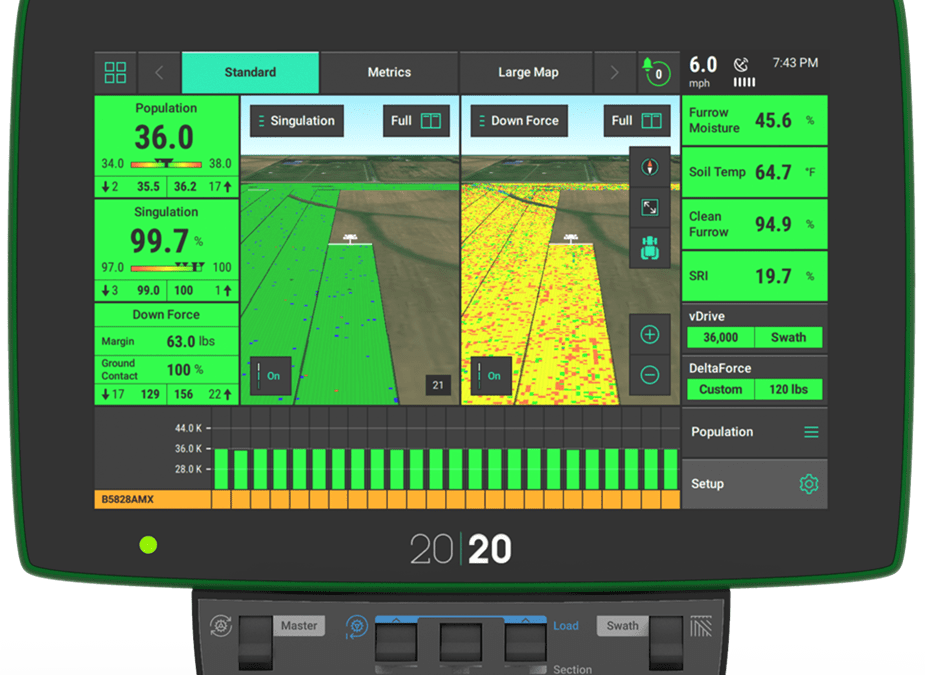Tap Margin 63.0 lbs reading
925x675 pixels.
(166, 342)
